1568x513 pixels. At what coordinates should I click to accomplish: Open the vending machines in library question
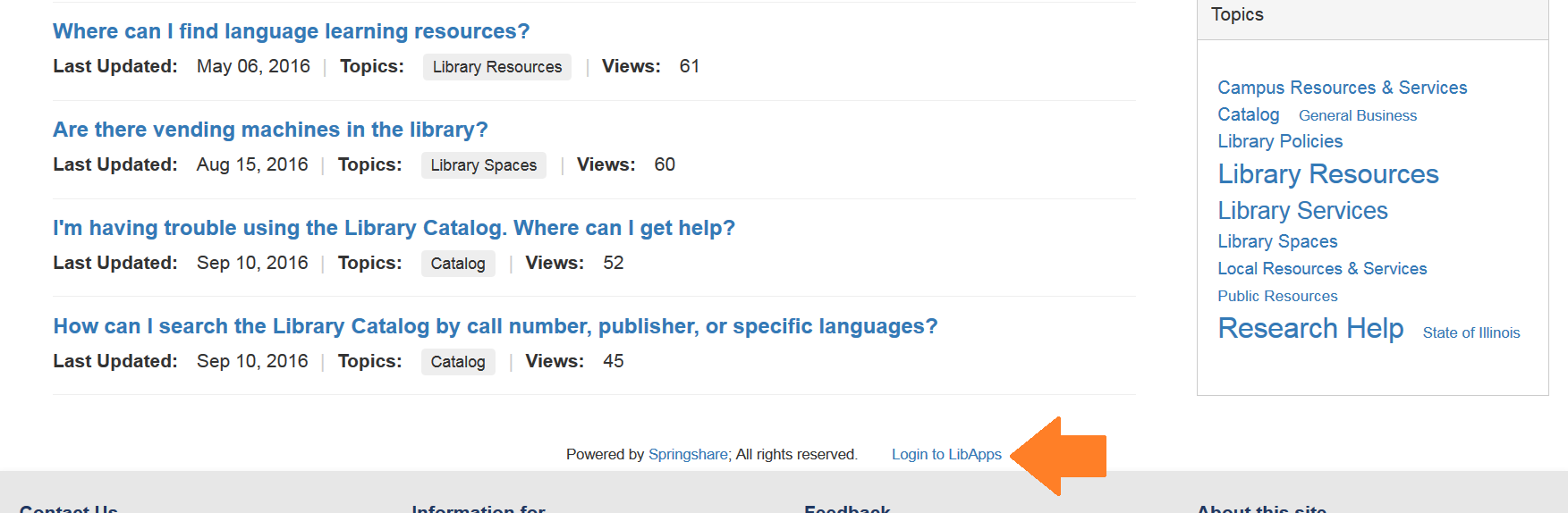(x=270, y=130)
